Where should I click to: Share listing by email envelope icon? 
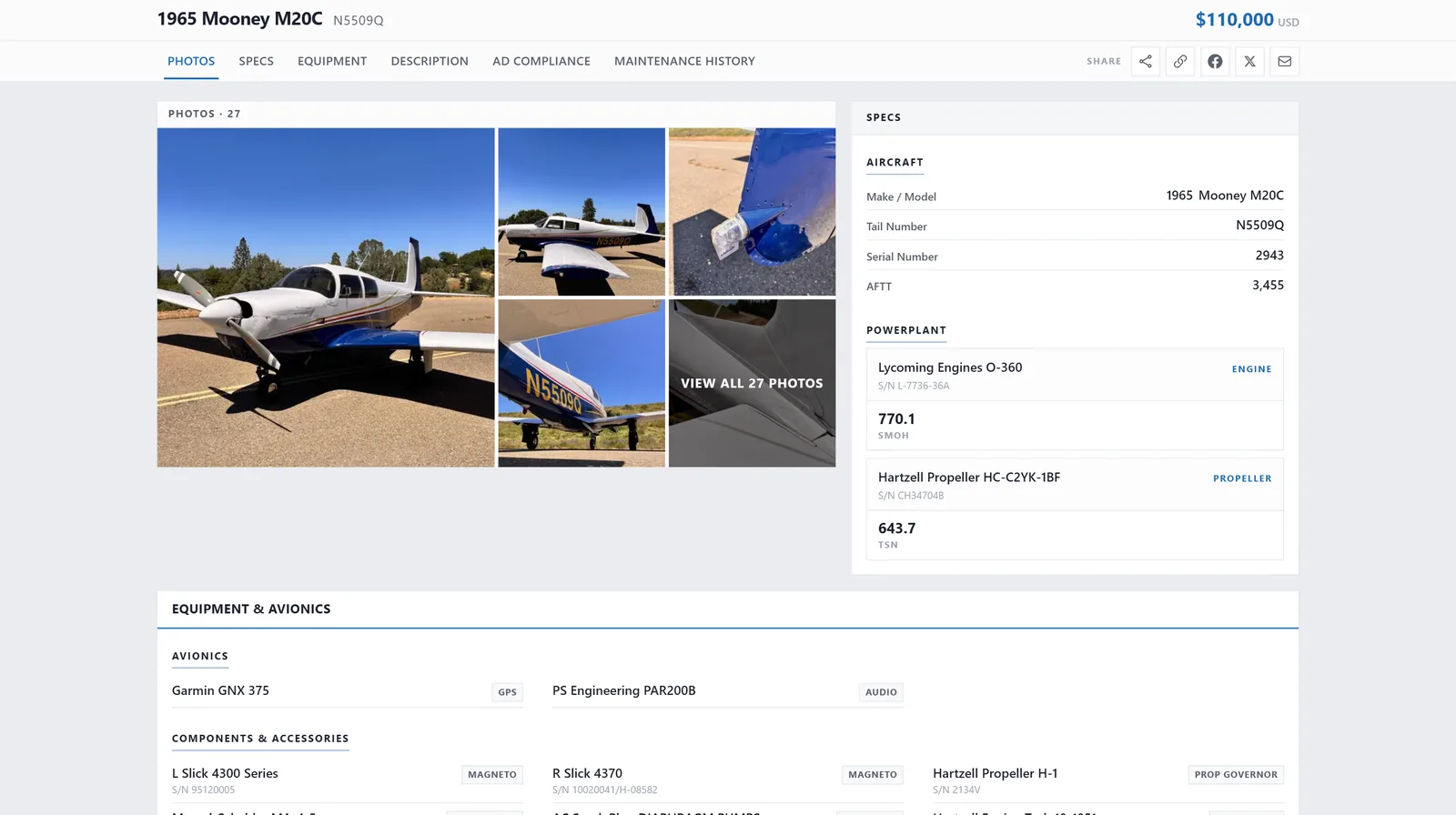1284,61
